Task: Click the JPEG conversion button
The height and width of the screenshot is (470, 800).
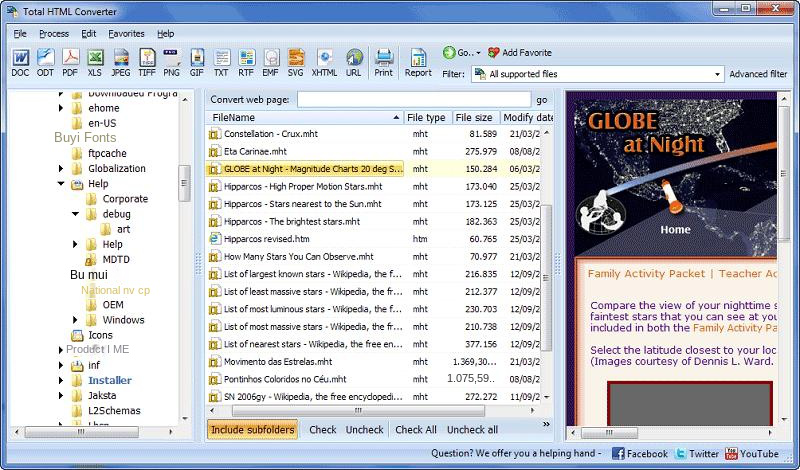Action: coord(121,61)
